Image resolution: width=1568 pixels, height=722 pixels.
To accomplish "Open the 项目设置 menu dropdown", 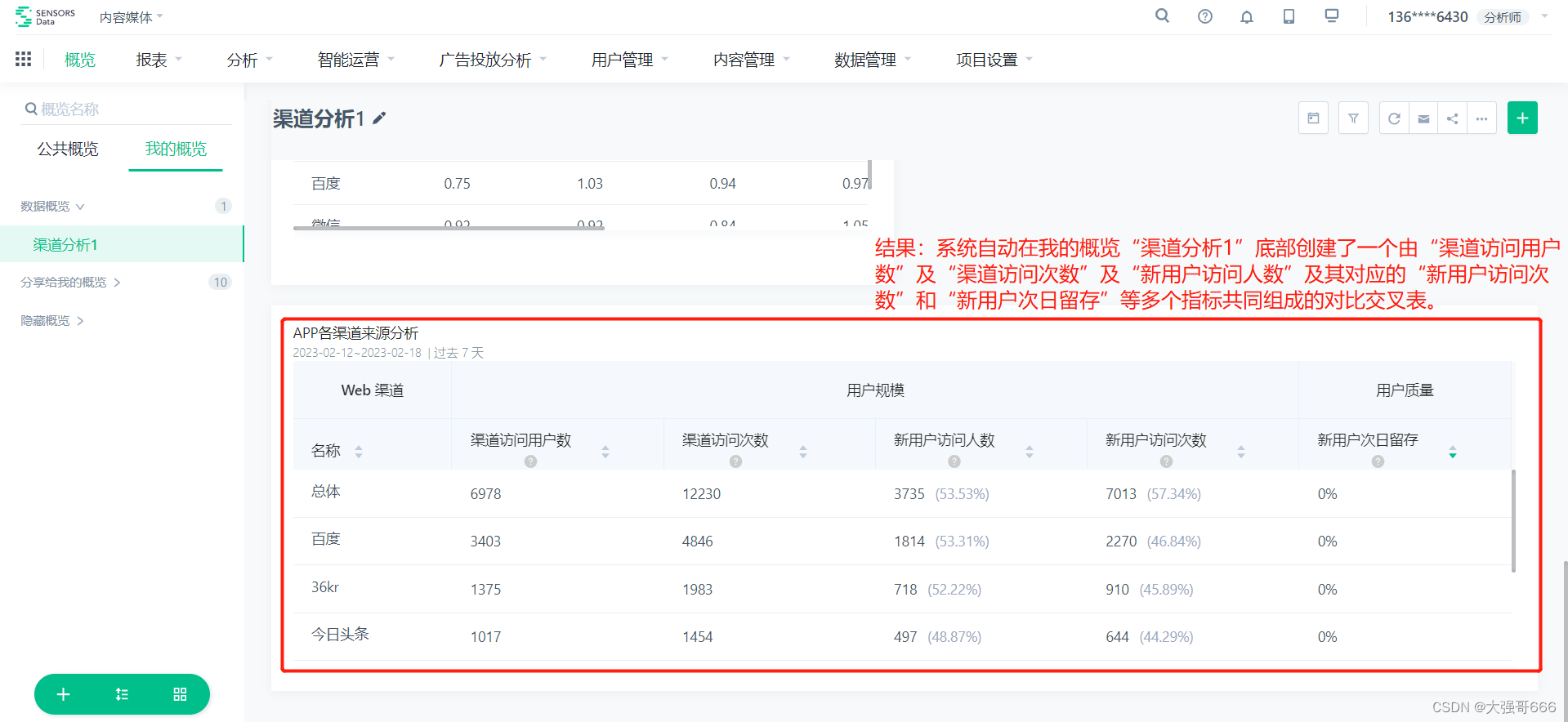I will pyautogui.click(x=994, y=60).
